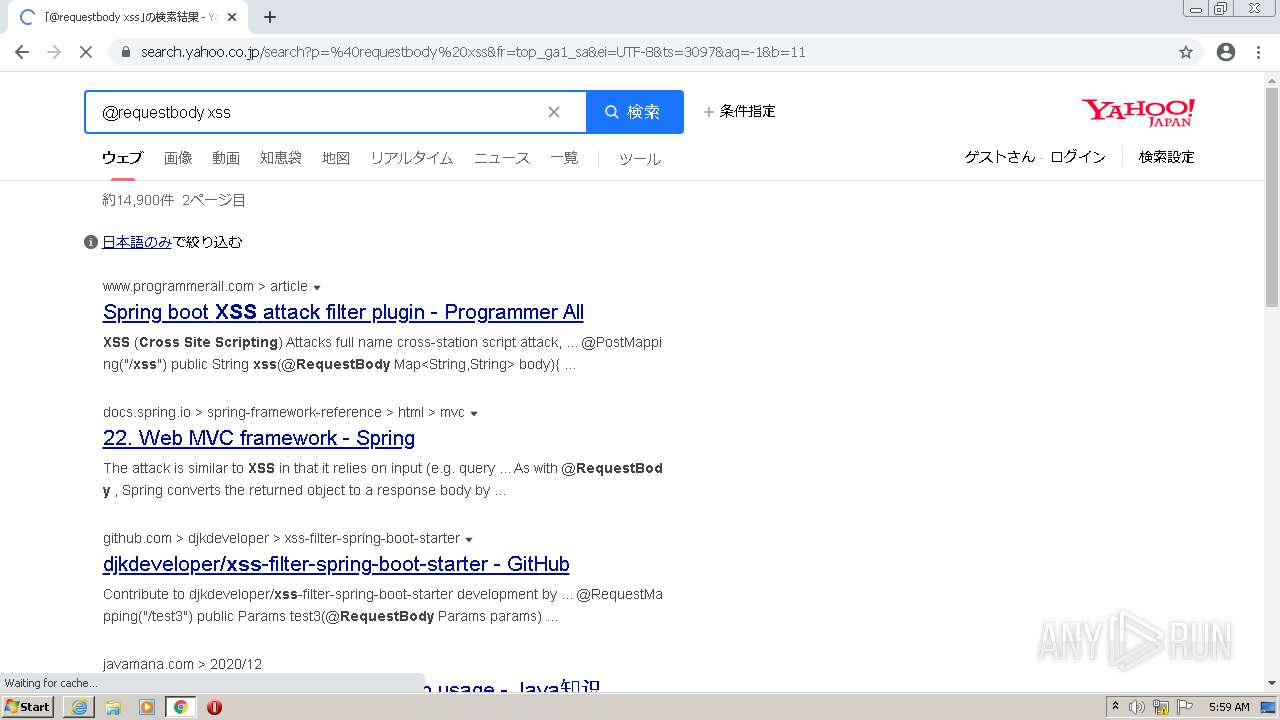1280x720 pixels.
Task: Open the Windows Start menu
Action: coord(28,707)
